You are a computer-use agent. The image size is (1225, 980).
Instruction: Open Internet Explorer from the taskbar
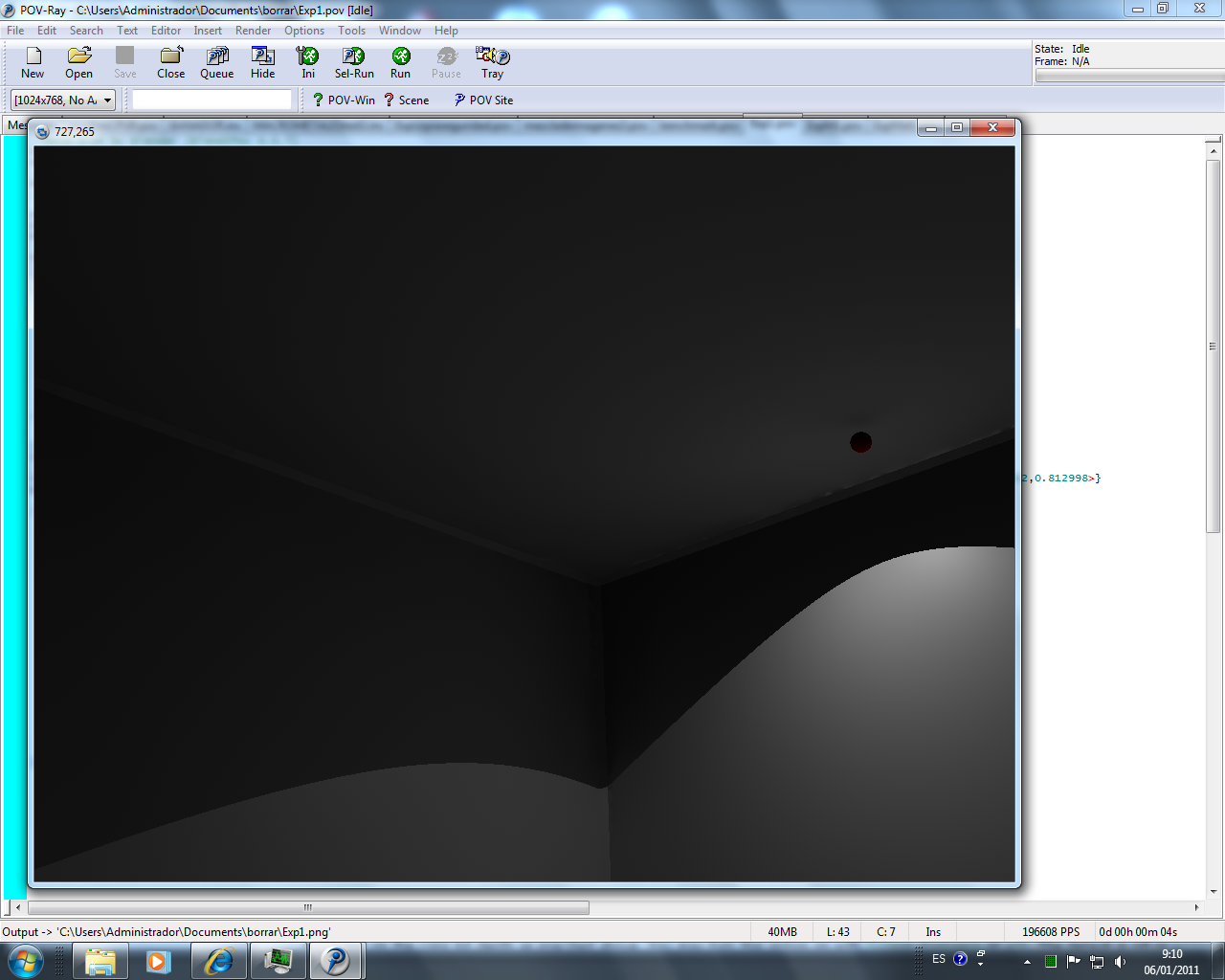pyautogui.click(x=219, y=961)
